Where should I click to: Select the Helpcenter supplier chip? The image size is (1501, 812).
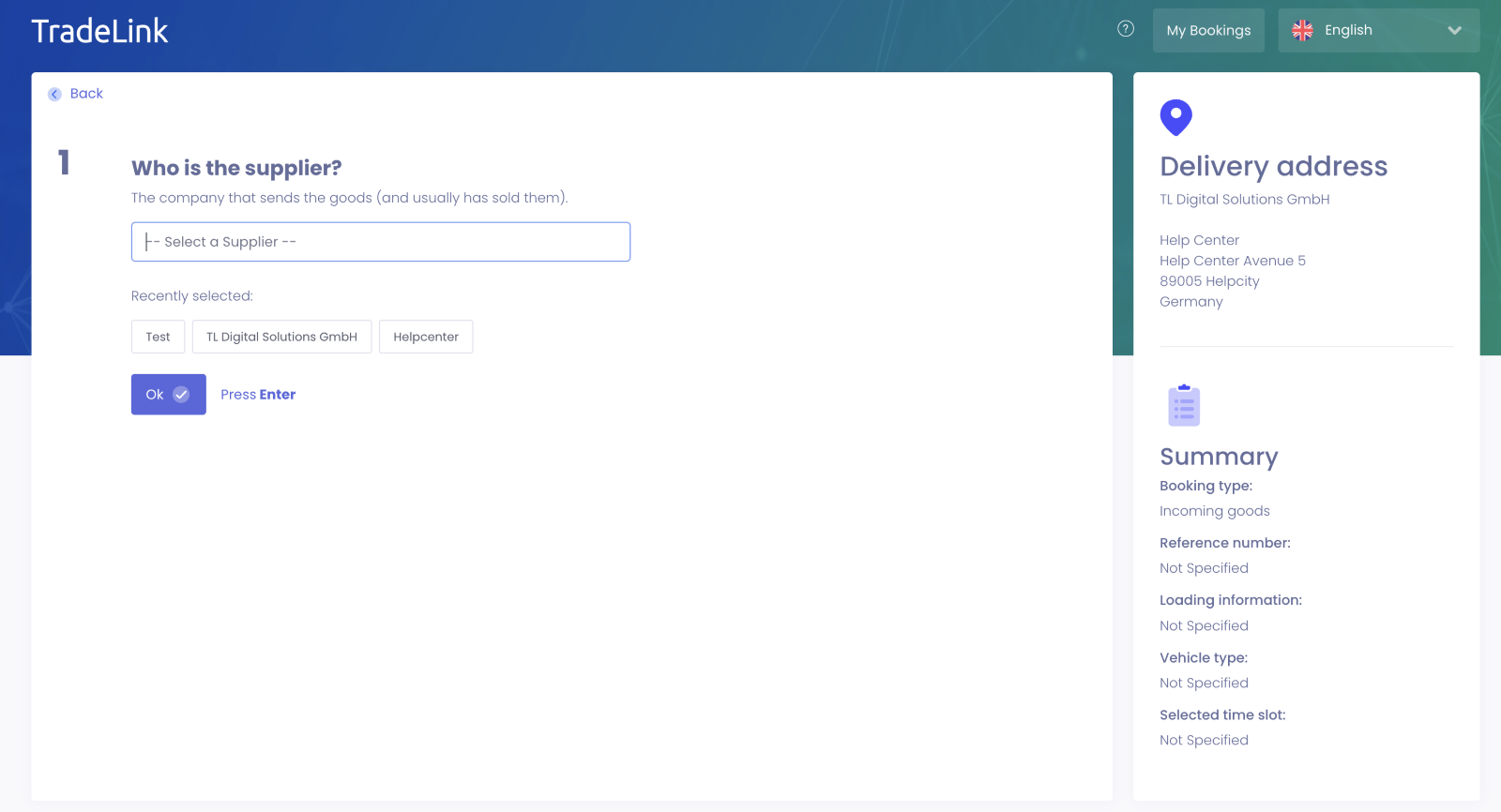click(426, 337)
